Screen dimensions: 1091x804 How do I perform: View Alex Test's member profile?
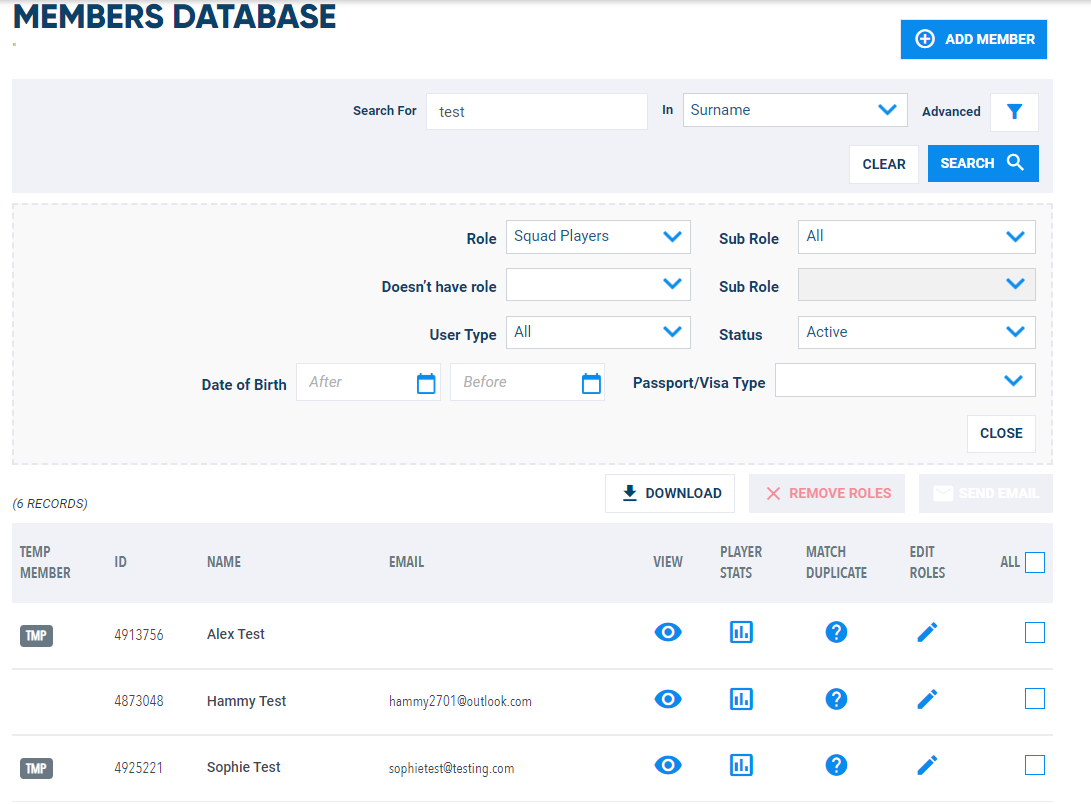tap(668, 632)
